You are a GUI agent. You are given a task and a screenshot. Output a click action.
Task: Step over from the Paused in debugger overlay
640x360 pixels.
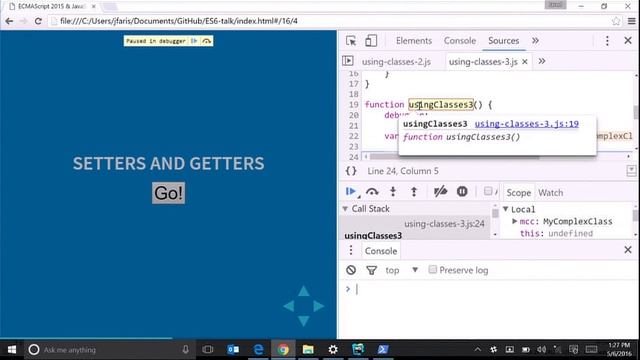207,41
